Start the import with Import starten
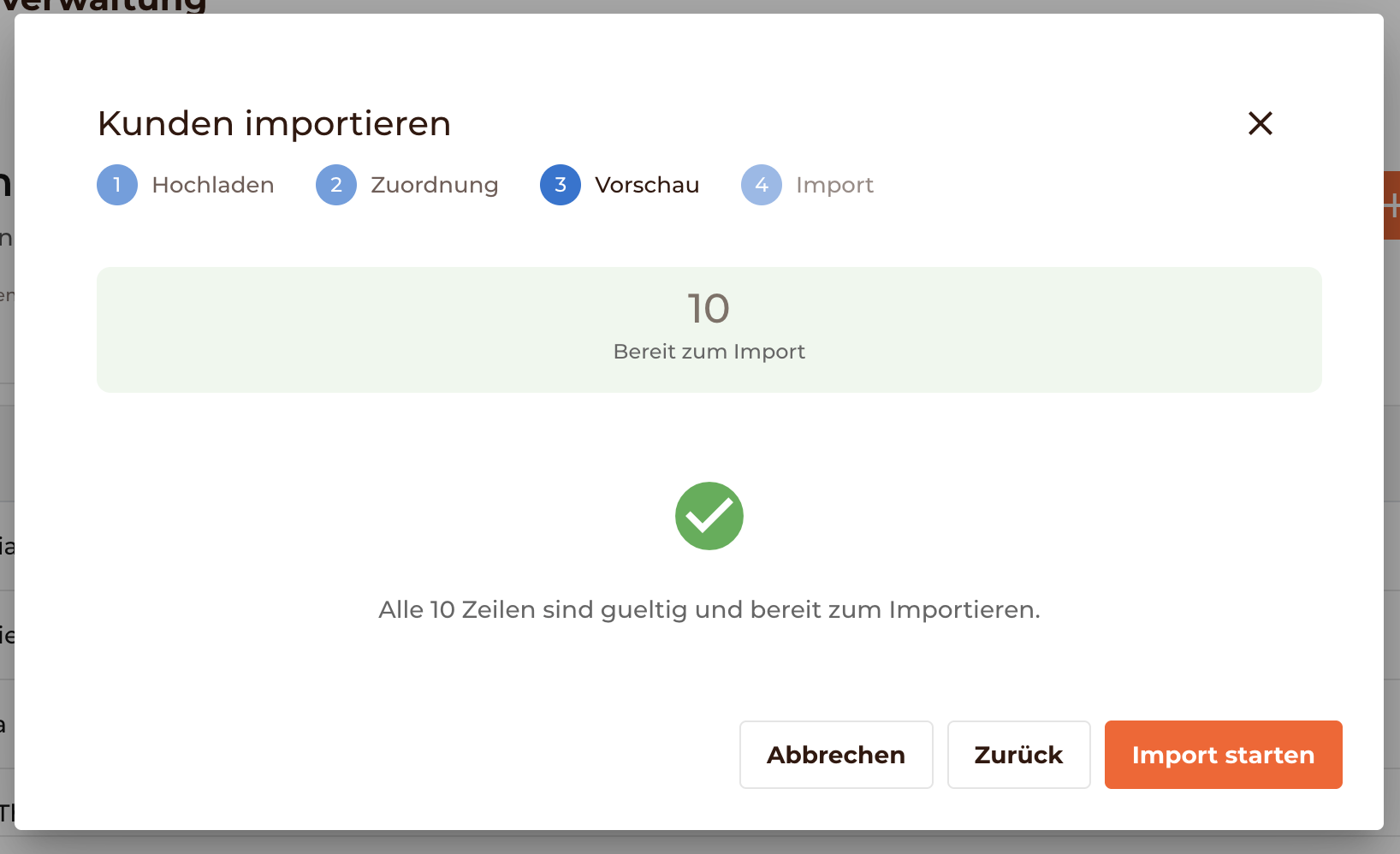Viewport: 1400px width, 854px height. coord(1223,755)
